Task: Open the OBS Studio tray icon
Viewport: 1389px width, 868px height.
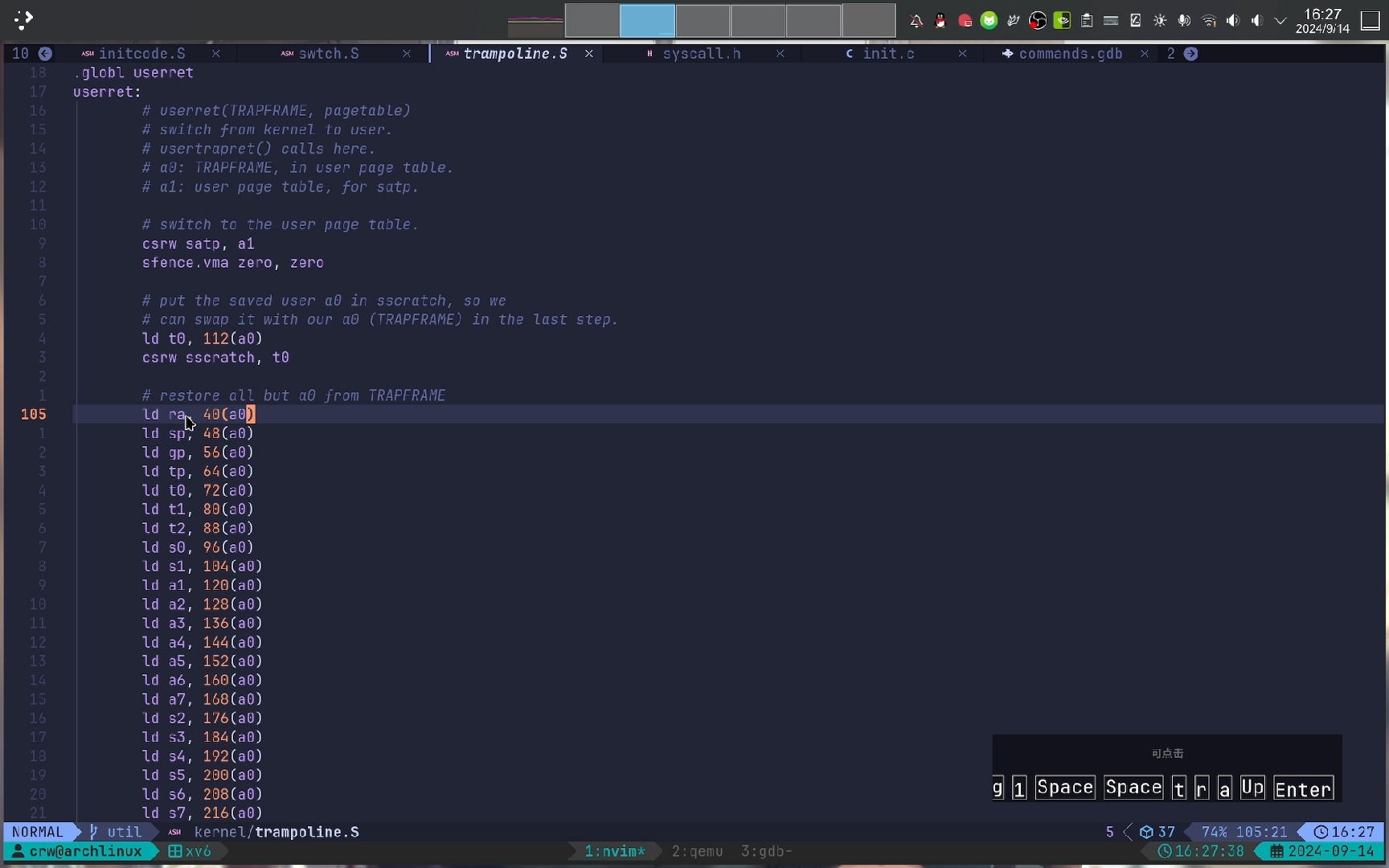Action: click(x=1038, y=21)
